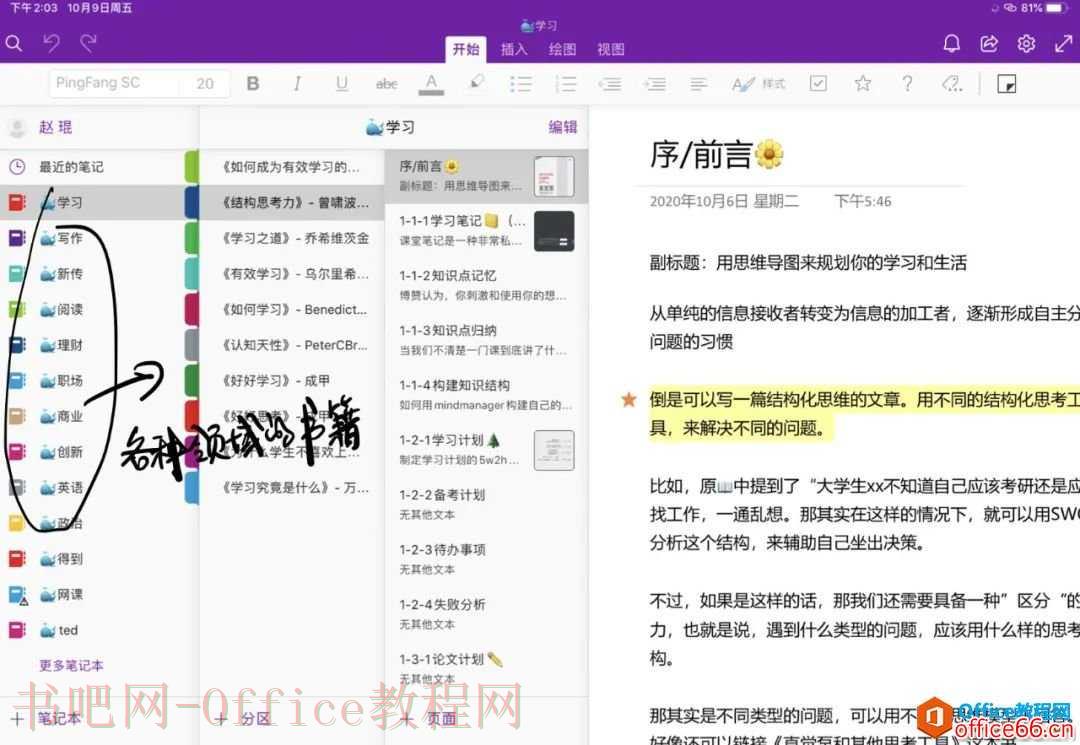
Task: Toggle strikethrough formatting
Action: point(386,84)
